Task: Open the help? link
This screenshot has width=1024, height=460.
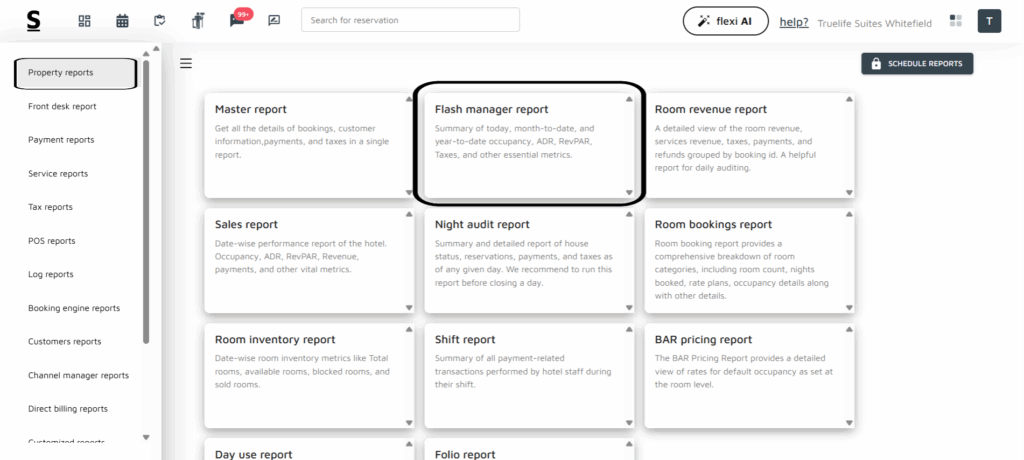Action: 794,21
